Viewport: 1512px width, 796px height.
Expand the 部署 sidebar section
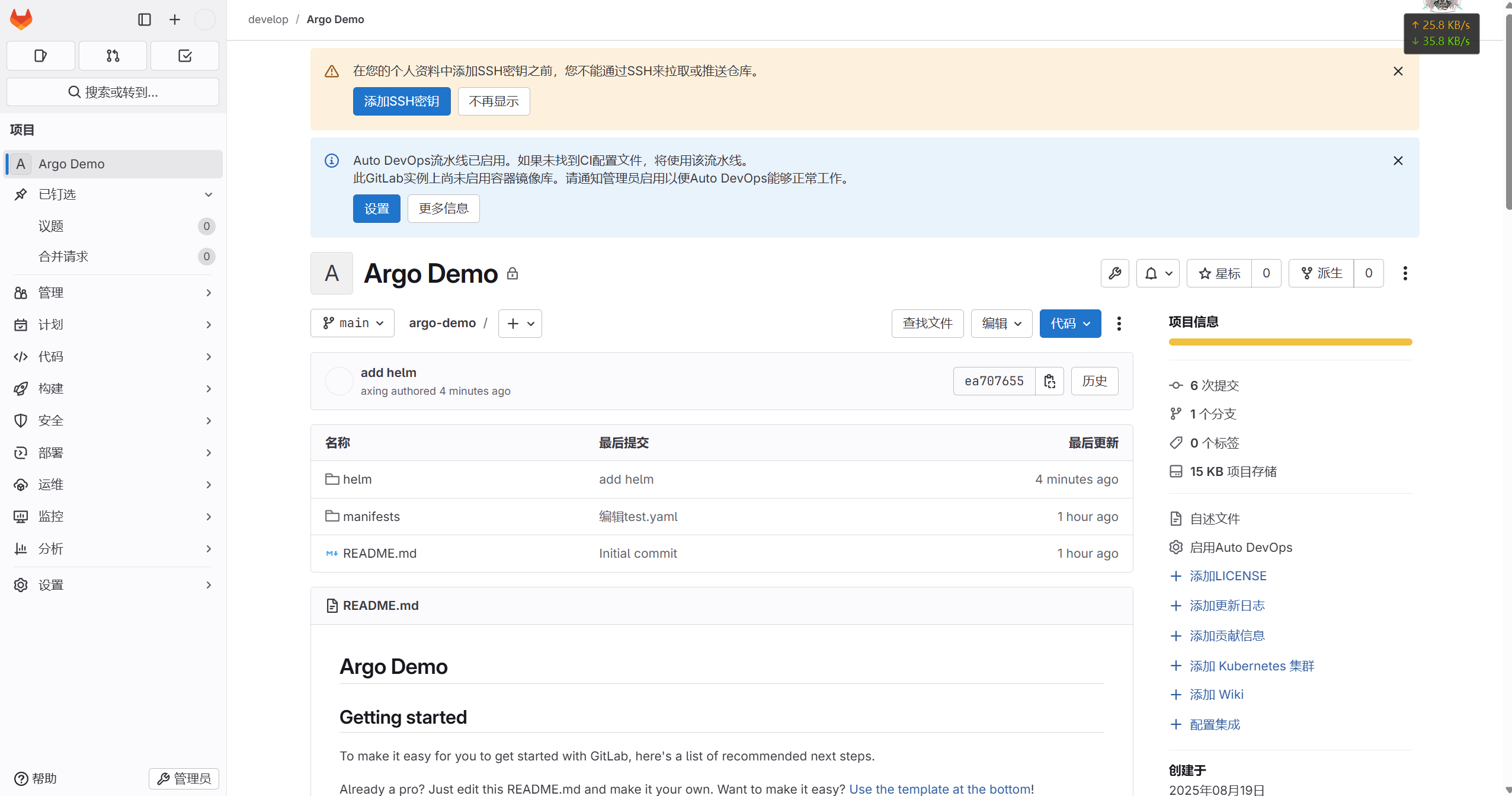coord(113,452)
